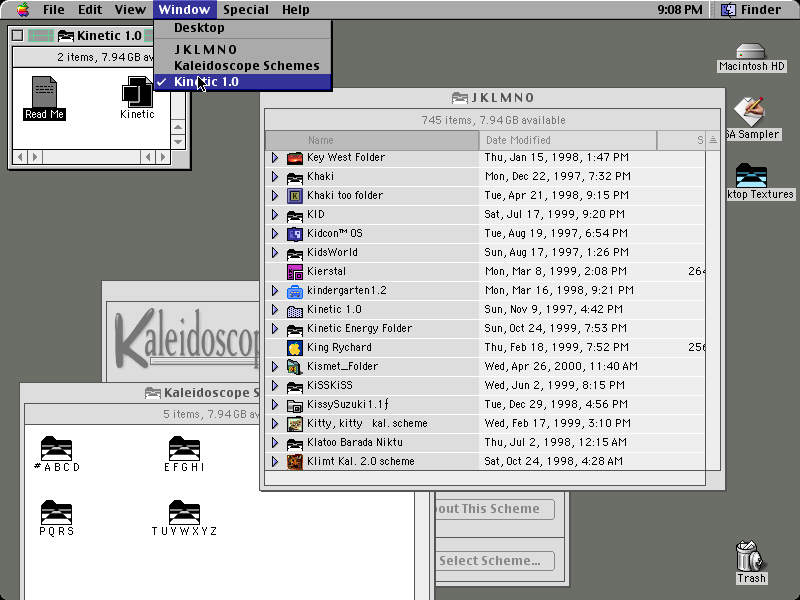Click the KissySuzuki1.1 folder icon
800x600 pixels.
(295, 405)
